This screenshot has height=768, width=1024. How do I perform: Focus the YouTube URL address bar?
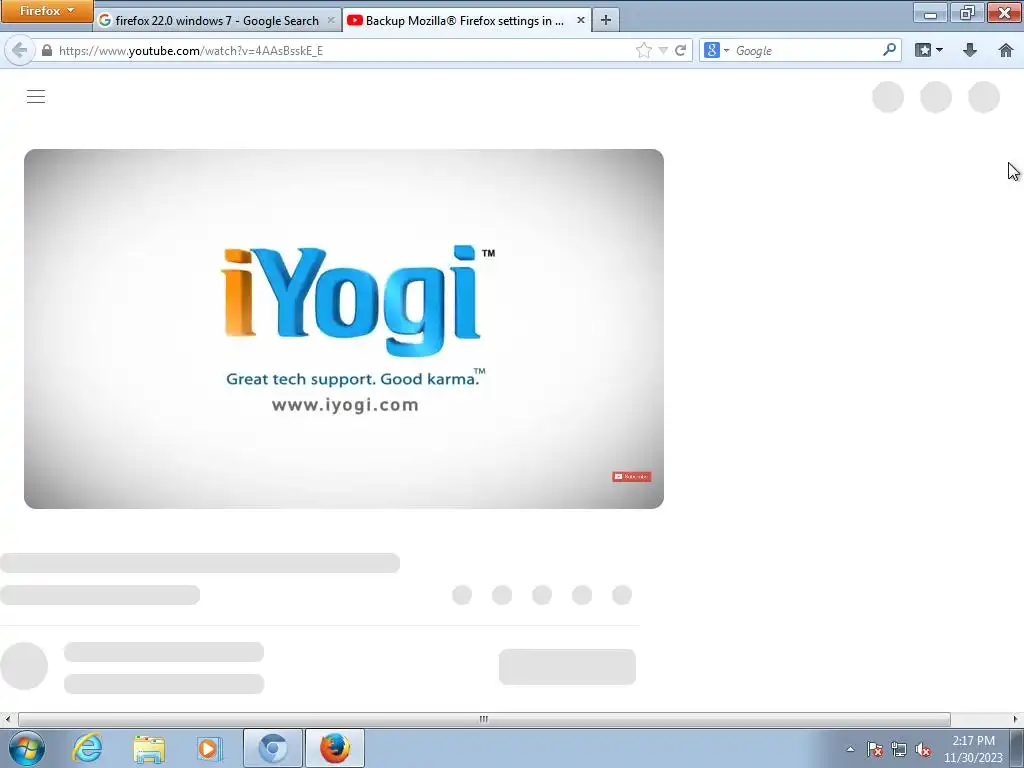point(345,50)
